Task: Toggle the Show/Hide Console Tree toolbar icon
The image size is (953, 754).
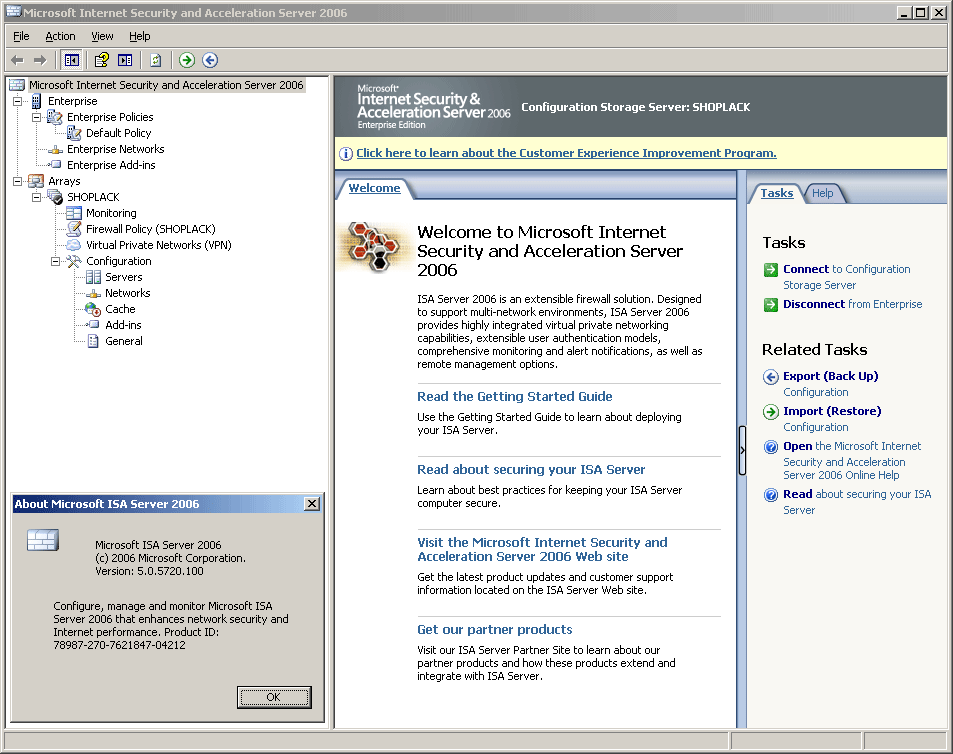Action: 72,60
